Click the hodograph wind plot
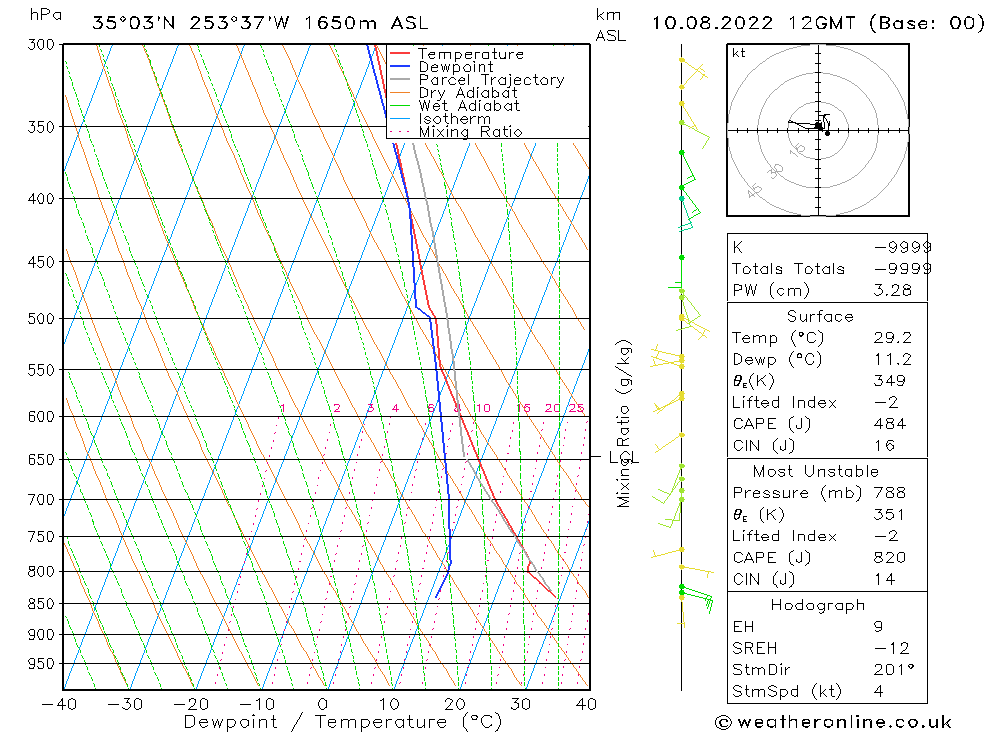Screen dimensions: 1000x733 tap(818, 130)
